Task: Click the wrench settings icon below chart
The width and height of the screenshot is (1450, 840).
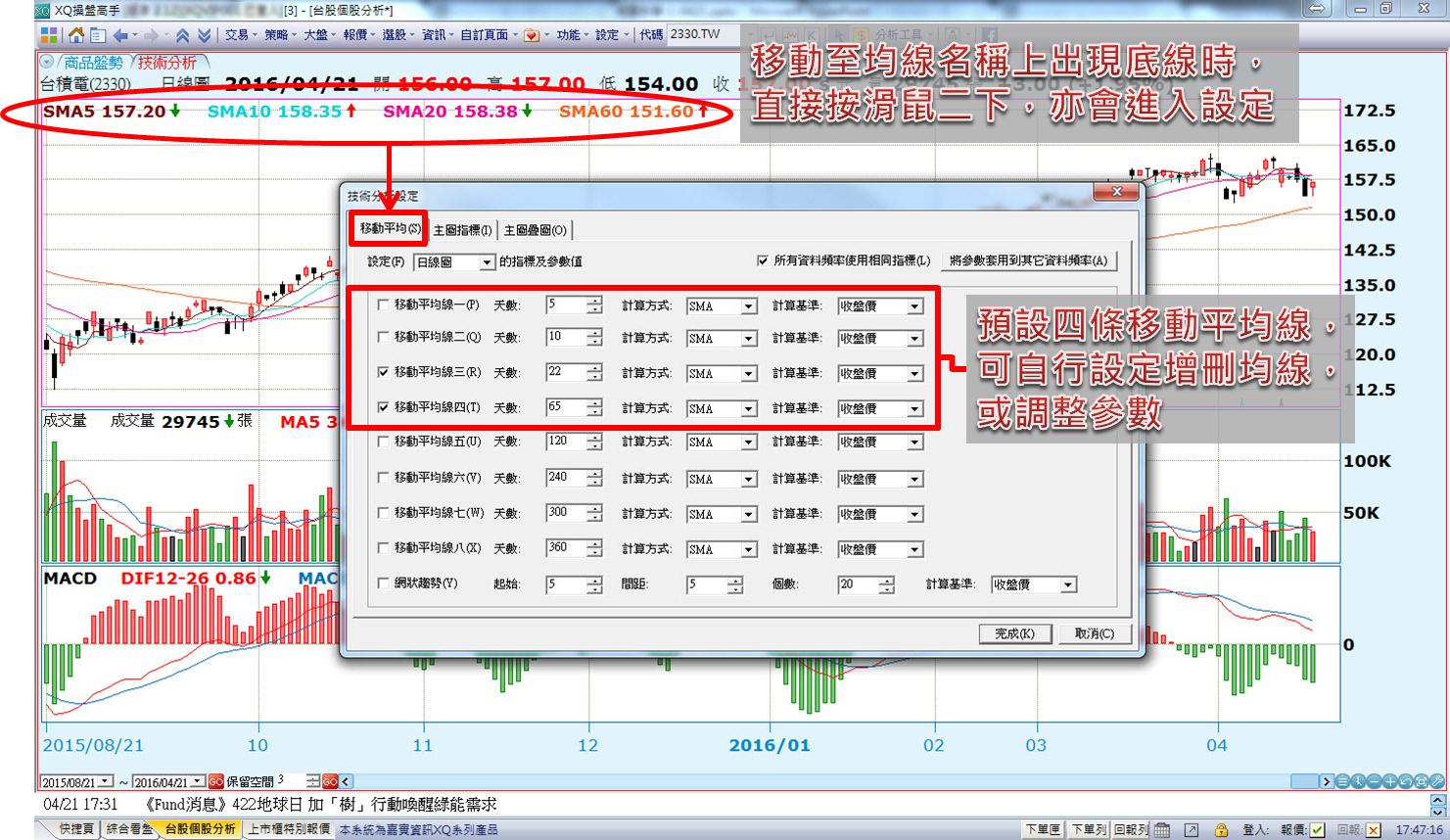Action: [1437, 781]
